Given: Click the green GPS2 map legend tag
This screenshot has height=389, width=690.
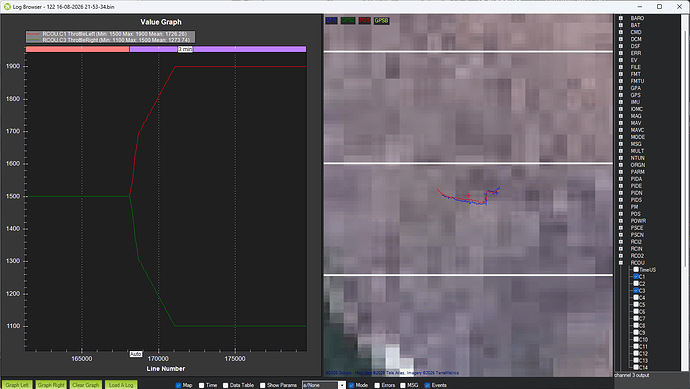Looking at the screenshot, I should pyautogui.click(x=348, y=21).
